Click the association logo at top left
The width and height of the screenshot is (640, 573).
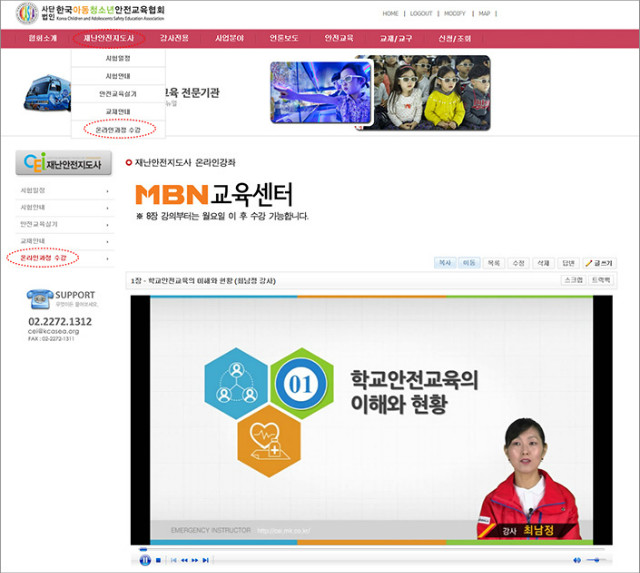click(x=91, y=13)
